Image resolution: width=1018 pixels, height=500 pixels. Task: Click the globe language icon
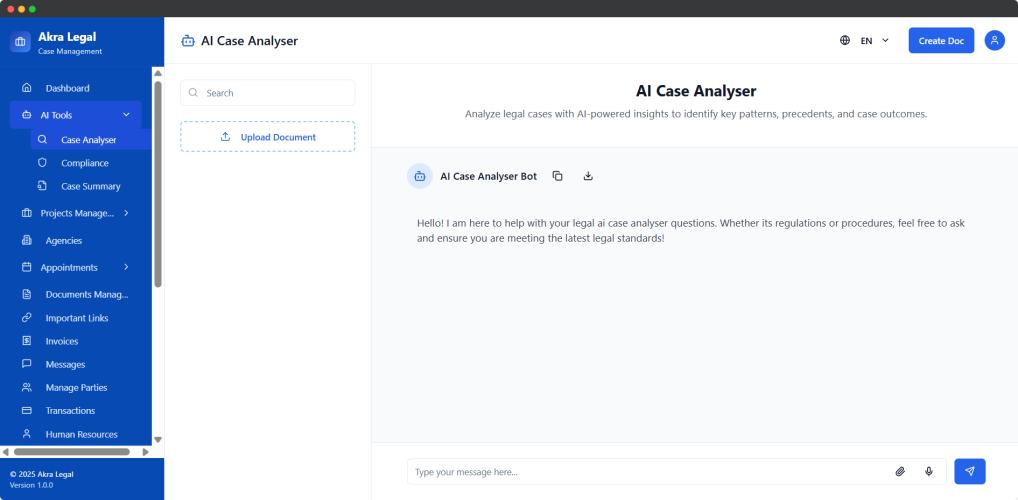click(x=845, y=41)
